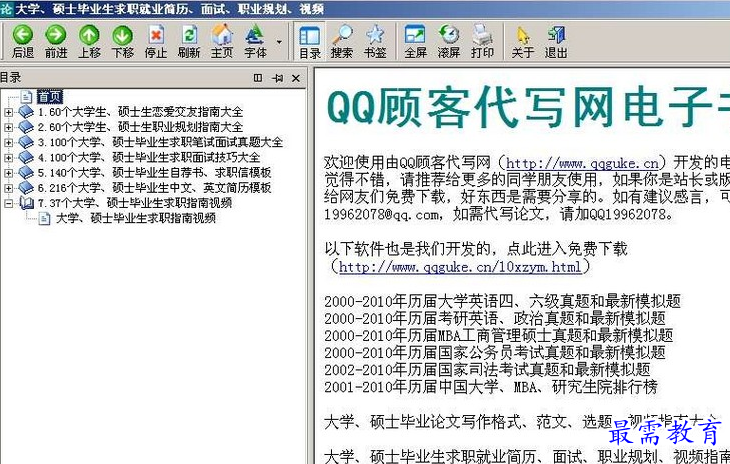Open child page 大学、硕士毕业生求职指南视频

point(135,218)
